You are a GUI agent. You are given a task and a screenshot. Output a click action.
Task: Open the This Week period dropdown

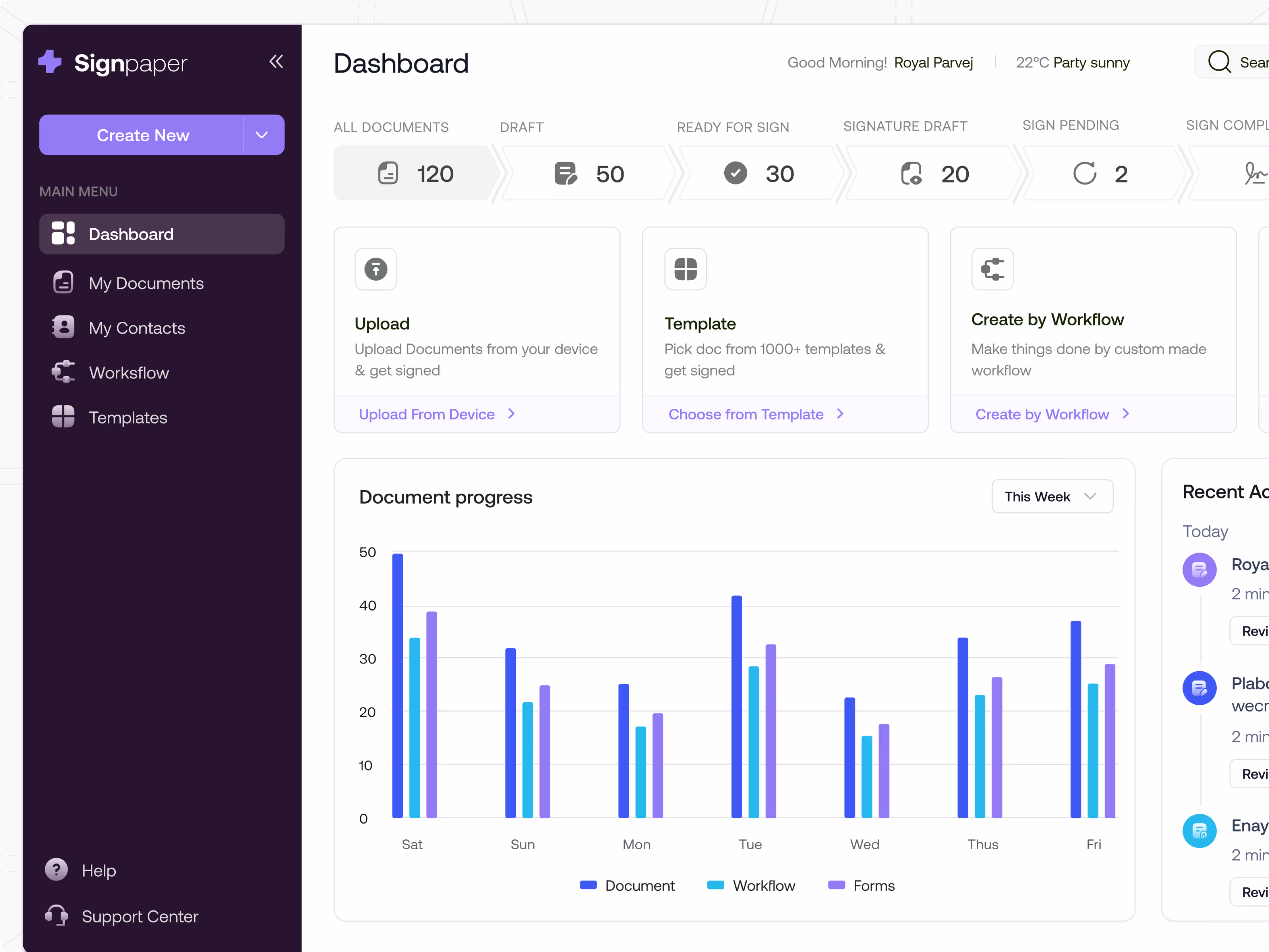1052,497
